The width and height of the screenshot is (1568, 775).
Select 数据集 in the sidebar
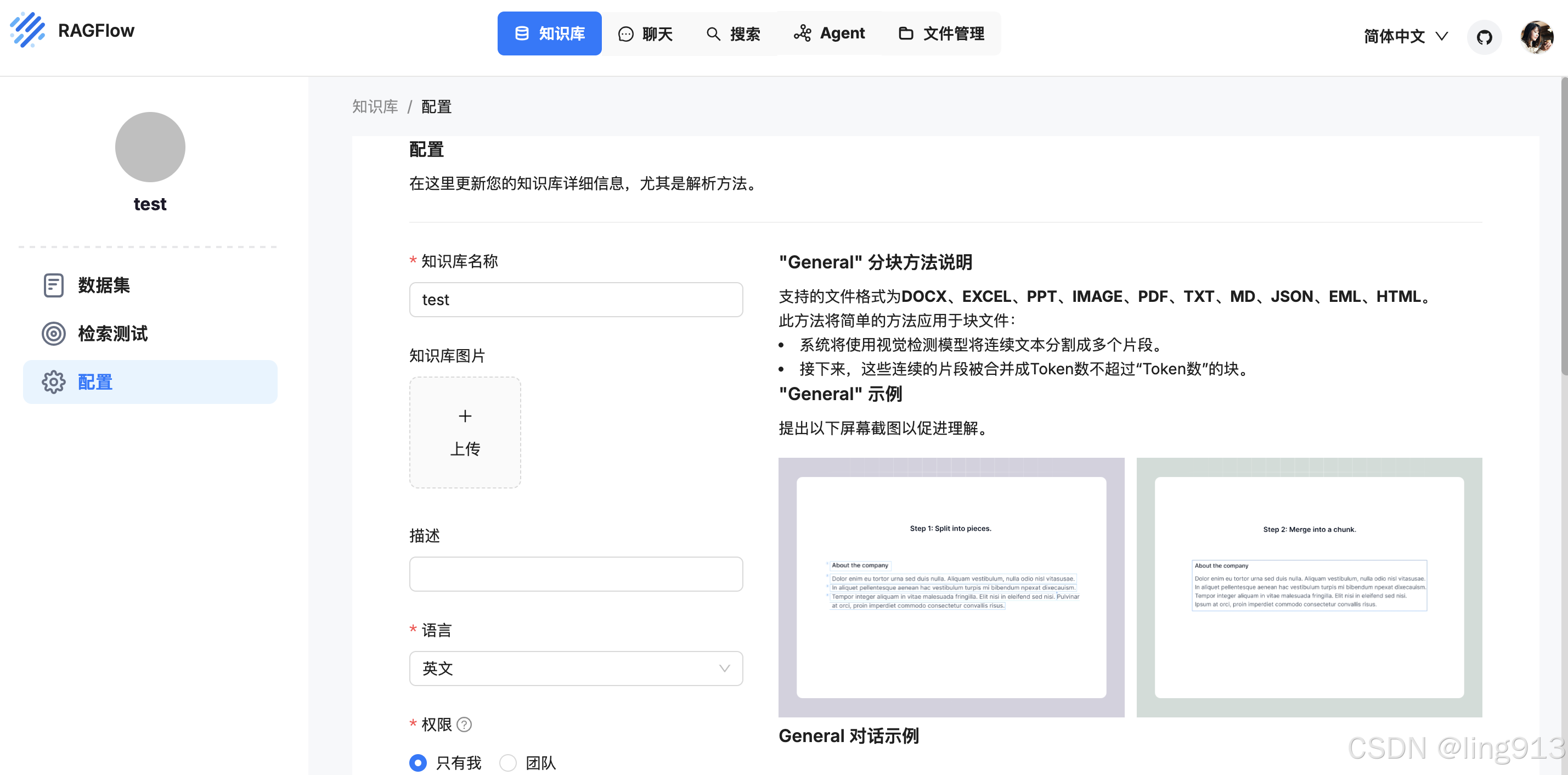(150, 285)
